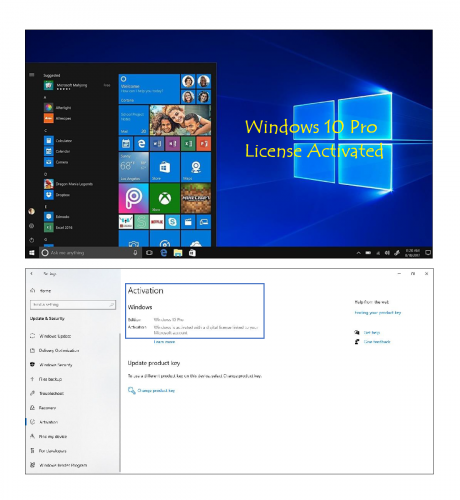460x500 pixels.
Task: Launch Allrecipes from the app list
Action: [58, 118]
